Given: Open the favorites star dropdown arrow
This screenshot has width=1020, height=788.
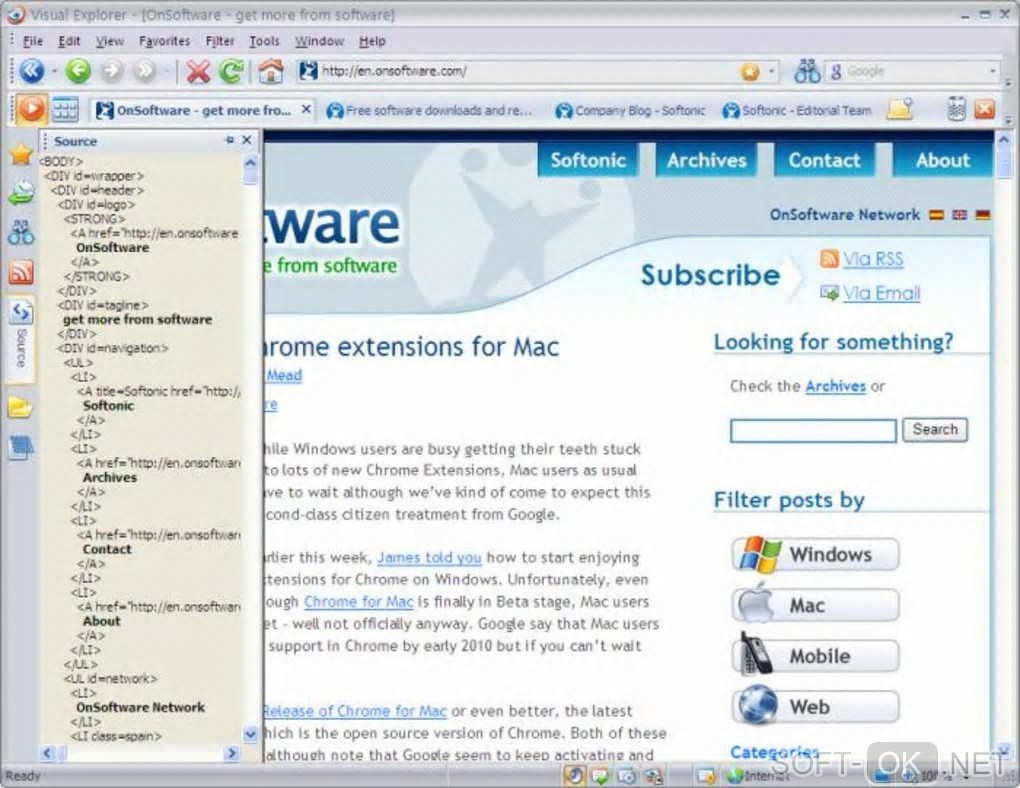Looking at the screenshot, I should 772,71.
